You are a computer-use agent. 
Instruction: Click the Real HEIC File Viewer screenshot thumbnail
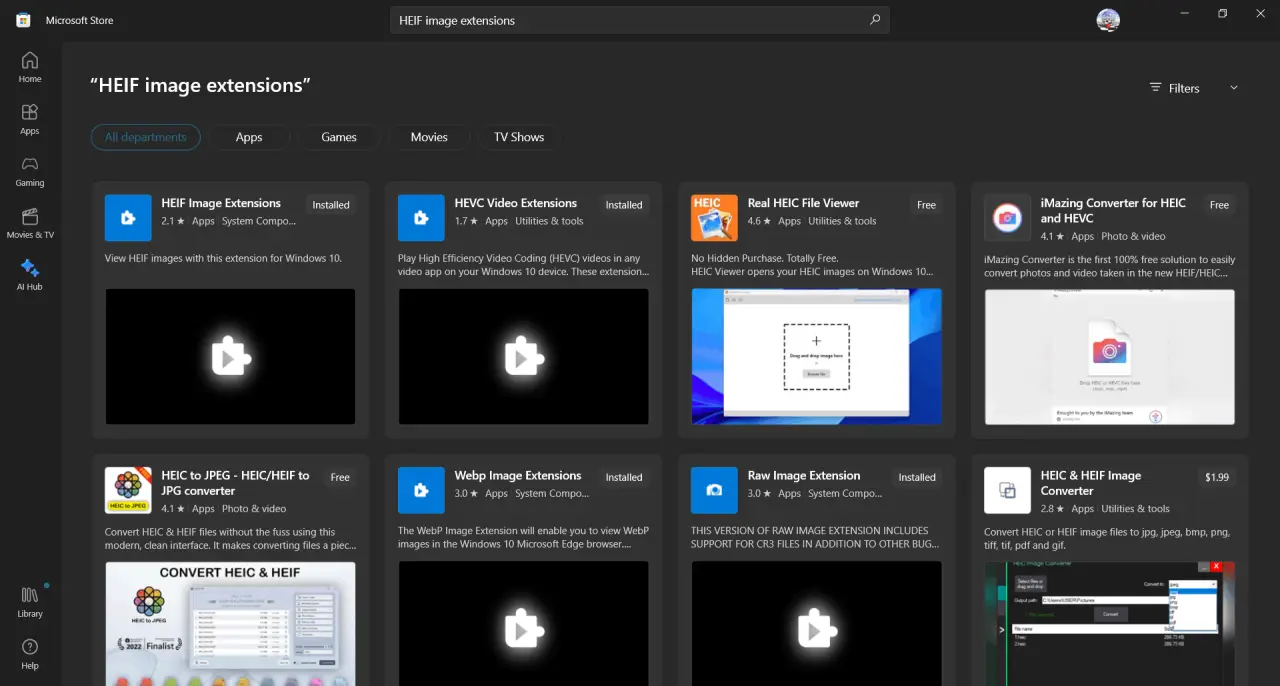(x=815, y=356)
